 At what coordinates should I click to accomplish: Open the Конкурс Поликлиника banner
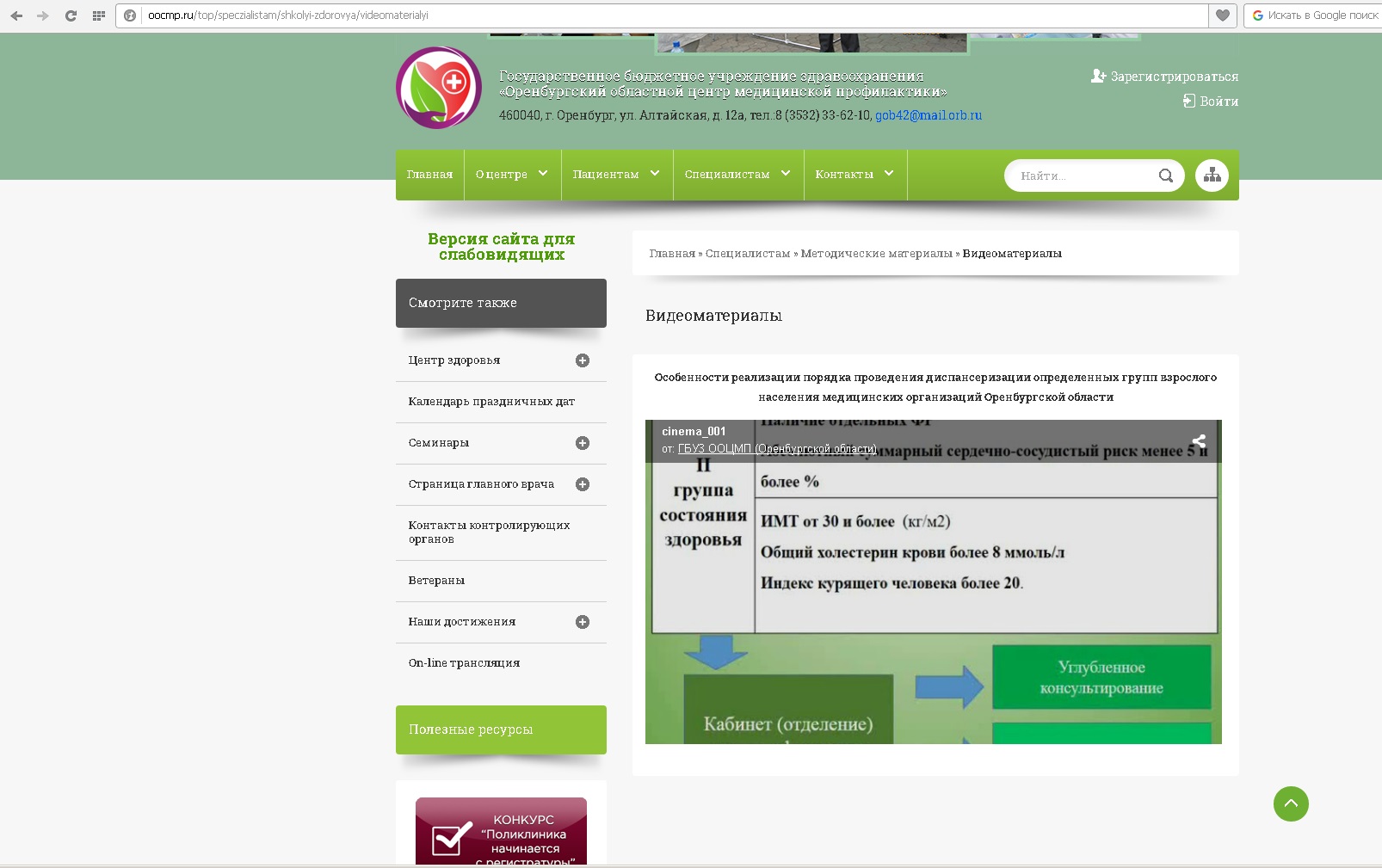(x=501, y=831)
